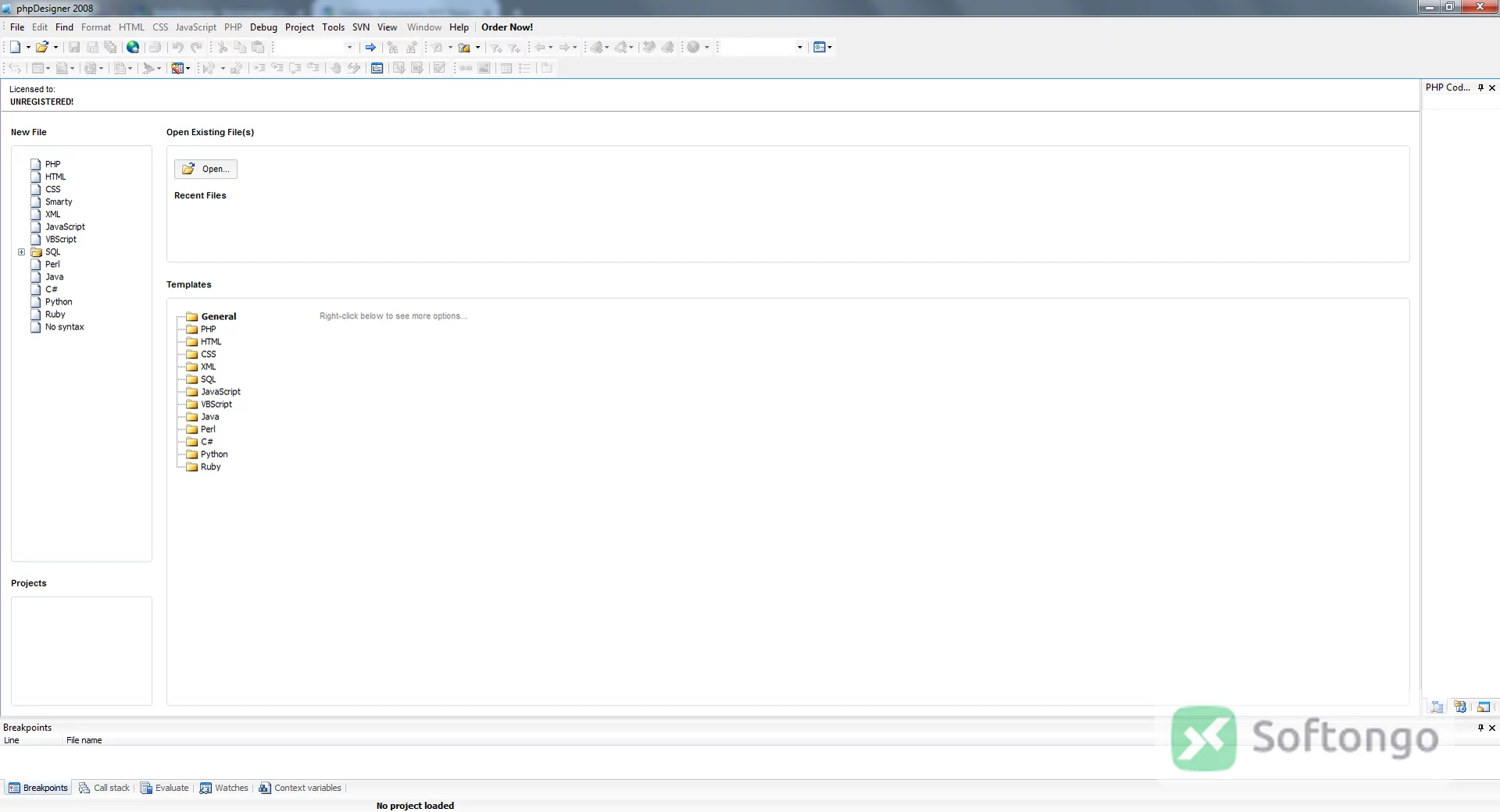
Task: Pin the PHP Code panel
Action: tap(1480, 87)
